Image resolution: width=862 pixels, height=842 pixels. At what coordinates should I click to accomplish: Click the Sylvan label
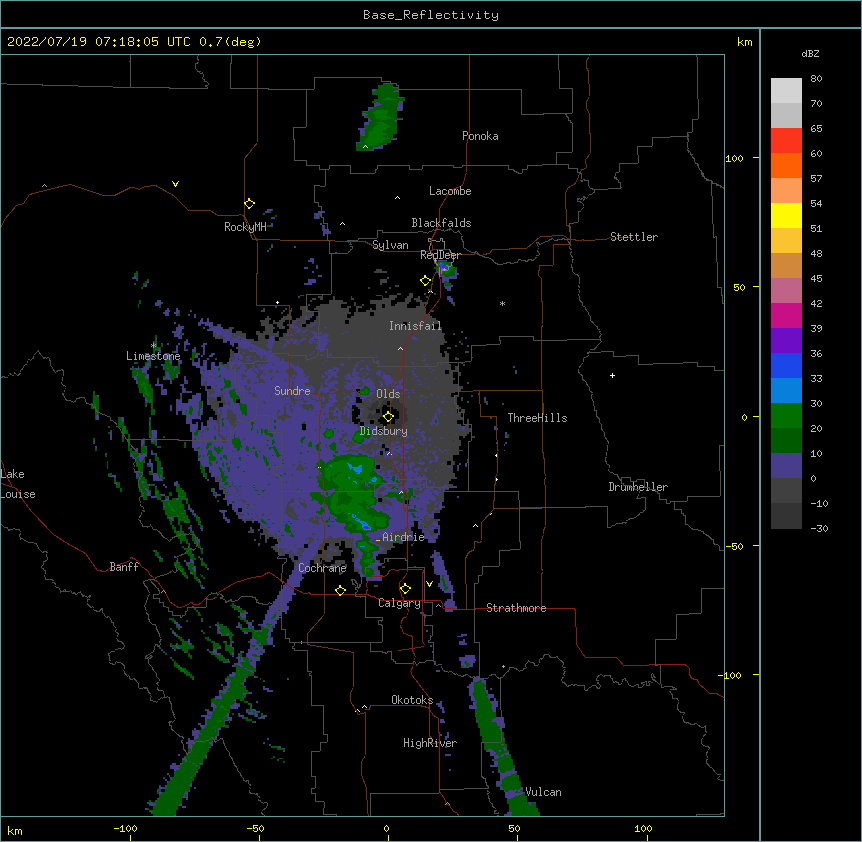click(390, 245)
